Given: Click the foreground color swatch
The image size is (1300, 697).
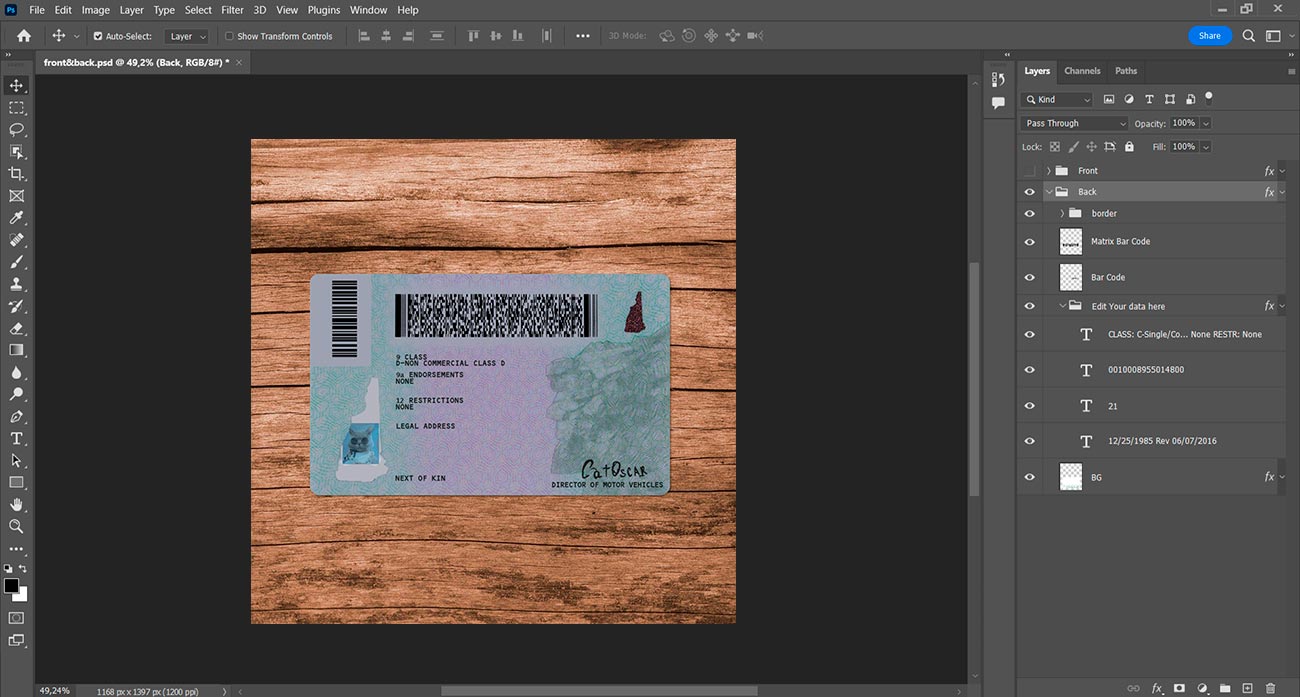Looking at the screenshot, I should point(11,585).
